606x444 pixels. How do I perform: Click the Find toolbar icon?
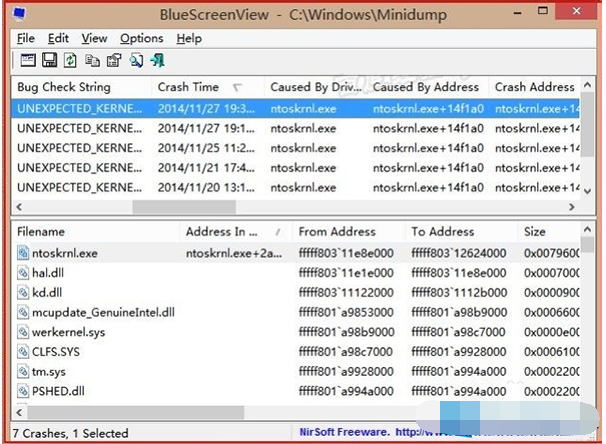[137, 61]
